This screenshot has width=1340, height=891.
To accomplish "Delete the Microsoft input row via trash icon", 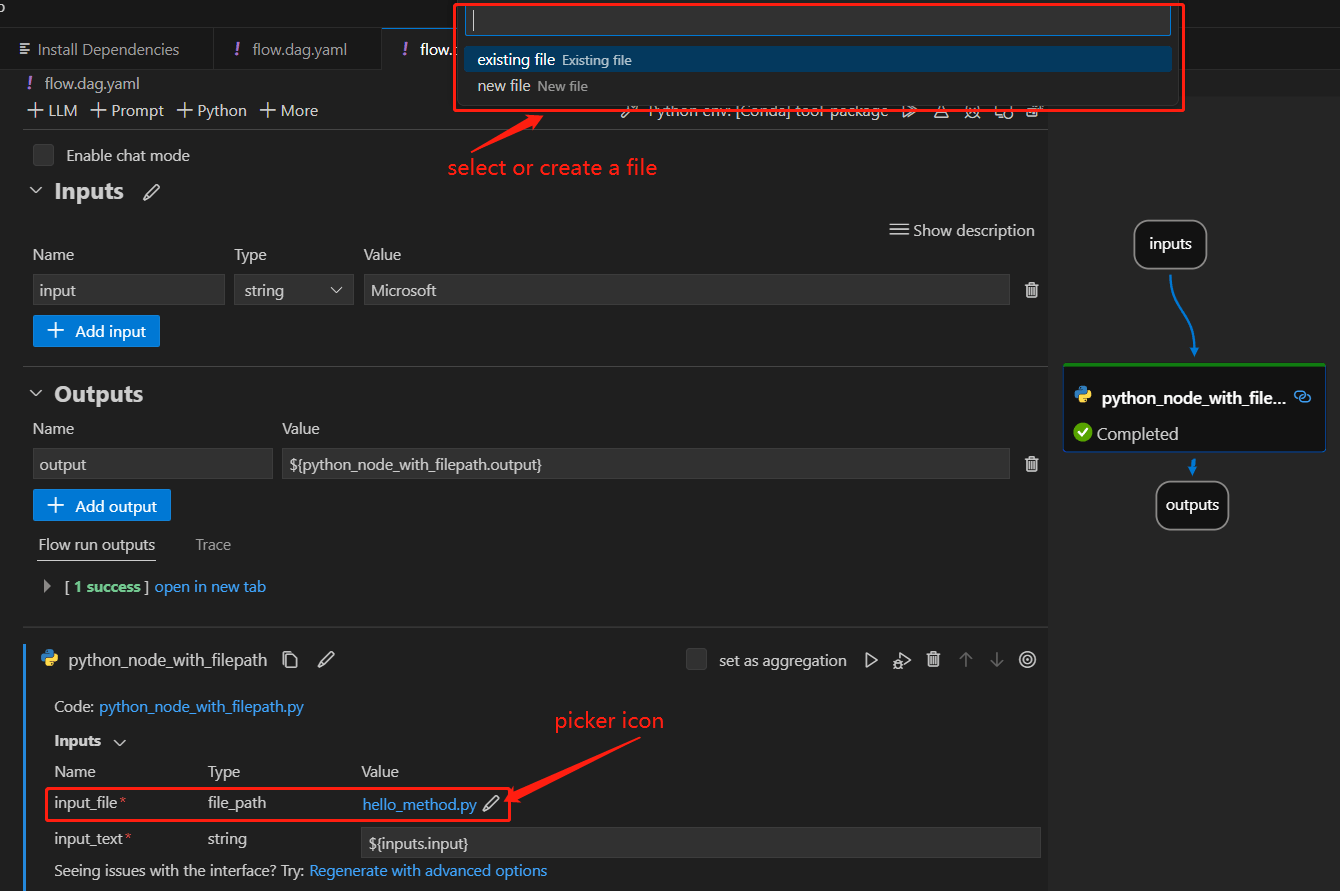I will tap(1031, 289).
